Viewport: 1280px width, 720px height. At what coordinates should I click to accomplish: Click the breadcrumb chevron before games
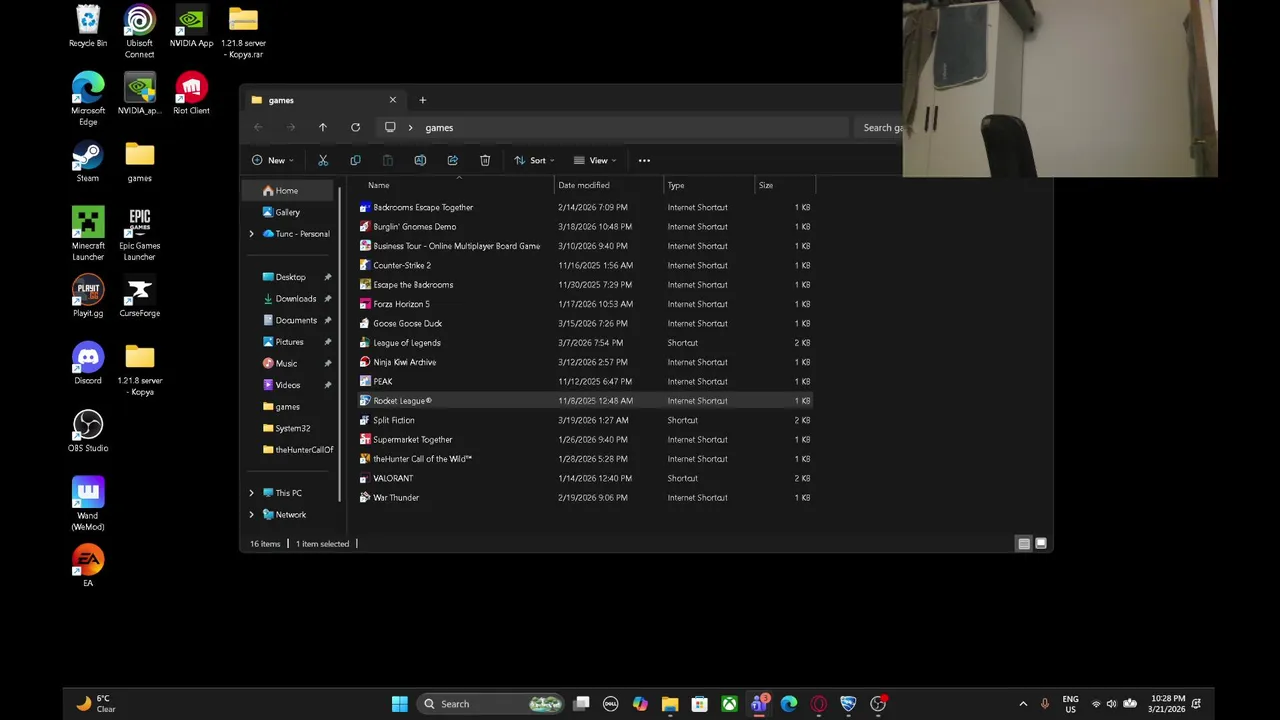(410, 127)
